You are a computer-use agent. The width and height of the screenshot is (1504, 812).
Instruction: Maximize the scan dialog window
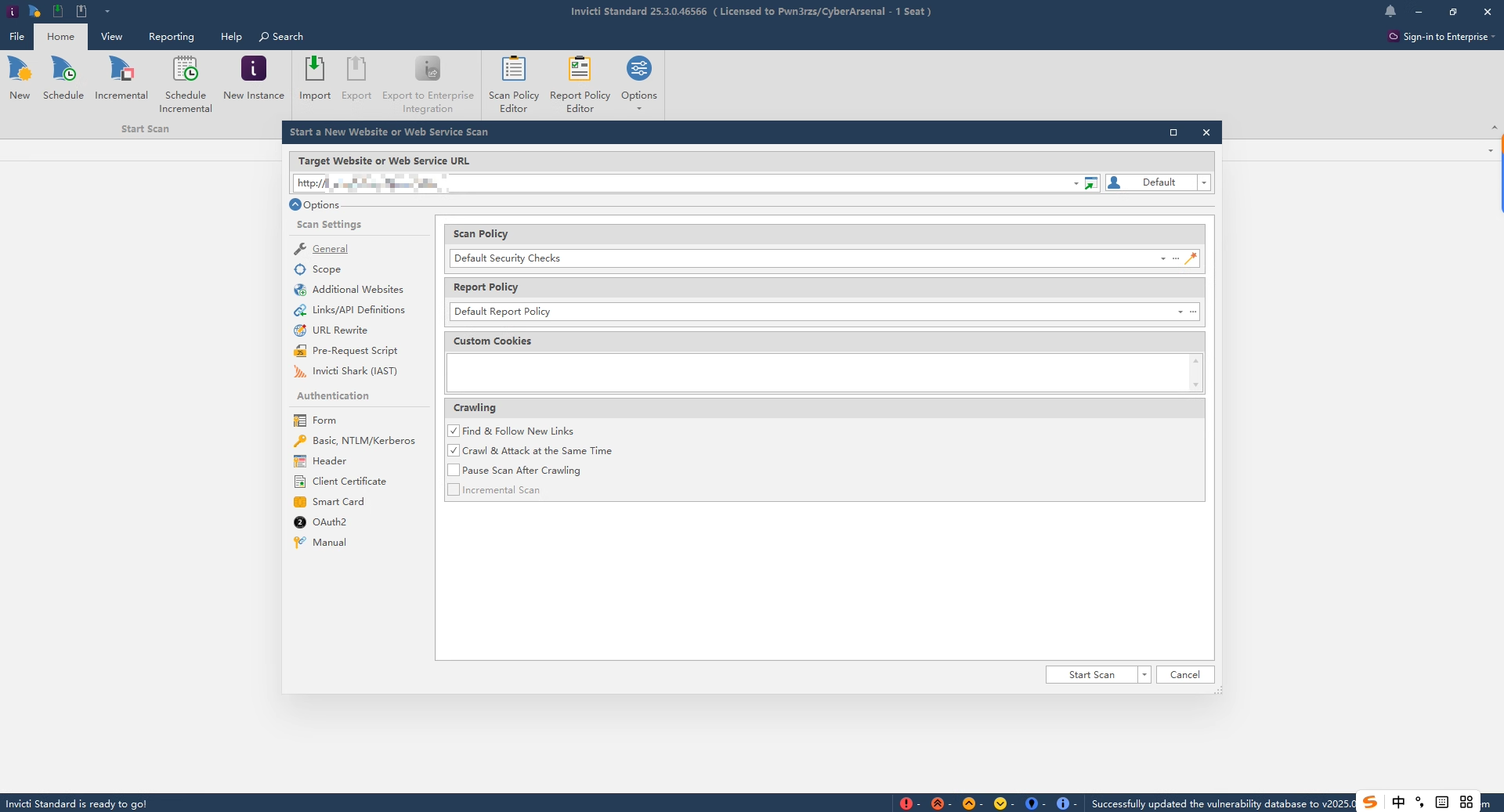[x=1173, y=132]
